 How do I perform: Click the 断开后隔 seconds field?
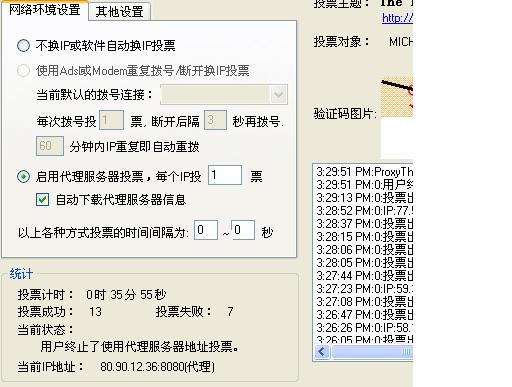pyautogui.click(x=215, y=120)
